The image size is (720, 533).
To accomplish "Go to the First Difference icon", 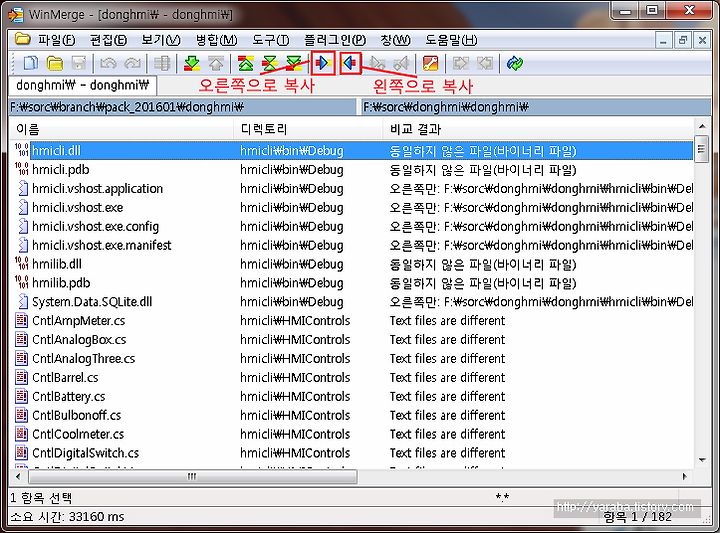I will point(246,63).
